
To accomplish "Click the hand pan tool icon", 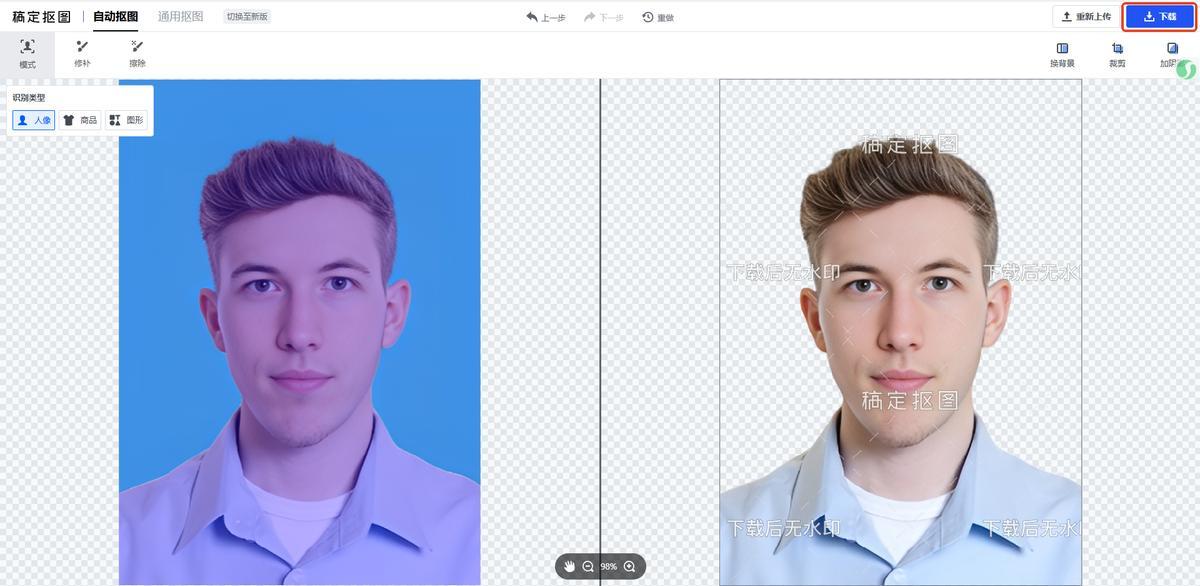I will 569,566.
